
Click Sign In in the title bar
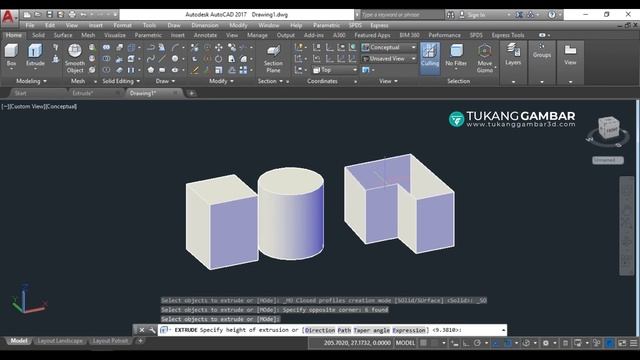[476, 15]
